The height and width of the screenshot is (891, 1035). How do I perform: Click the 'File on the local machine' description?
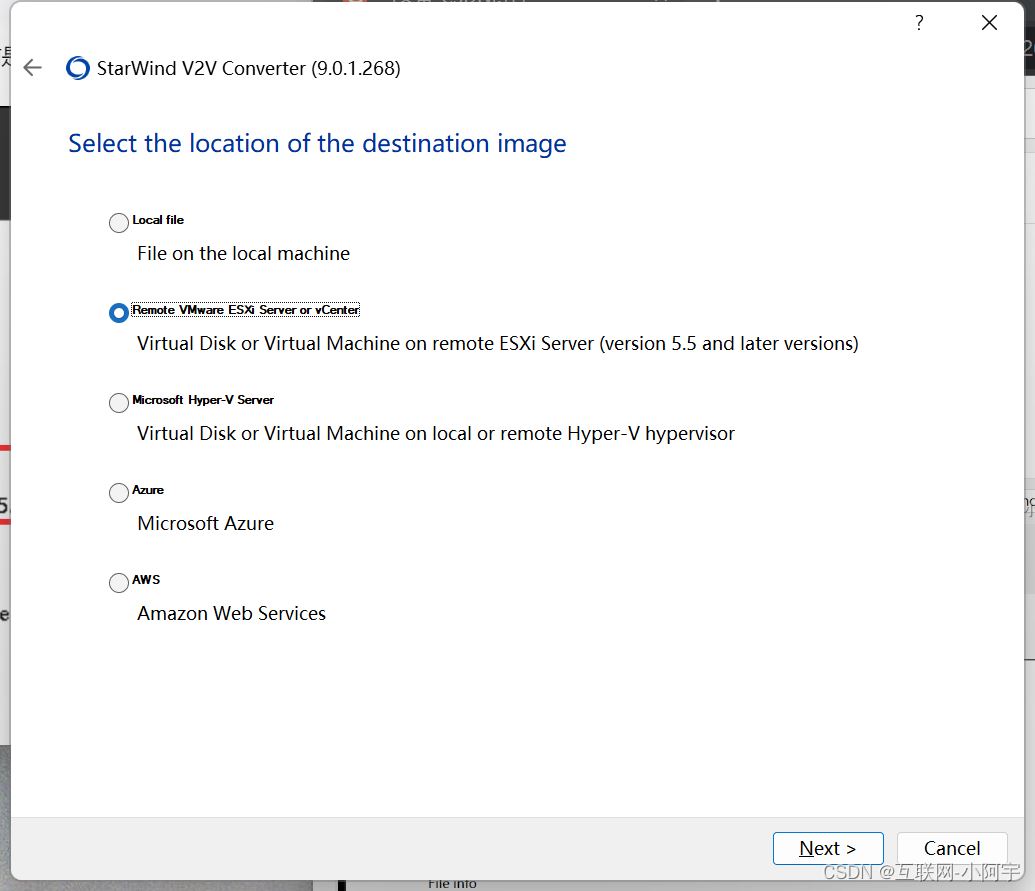[244, 253]
